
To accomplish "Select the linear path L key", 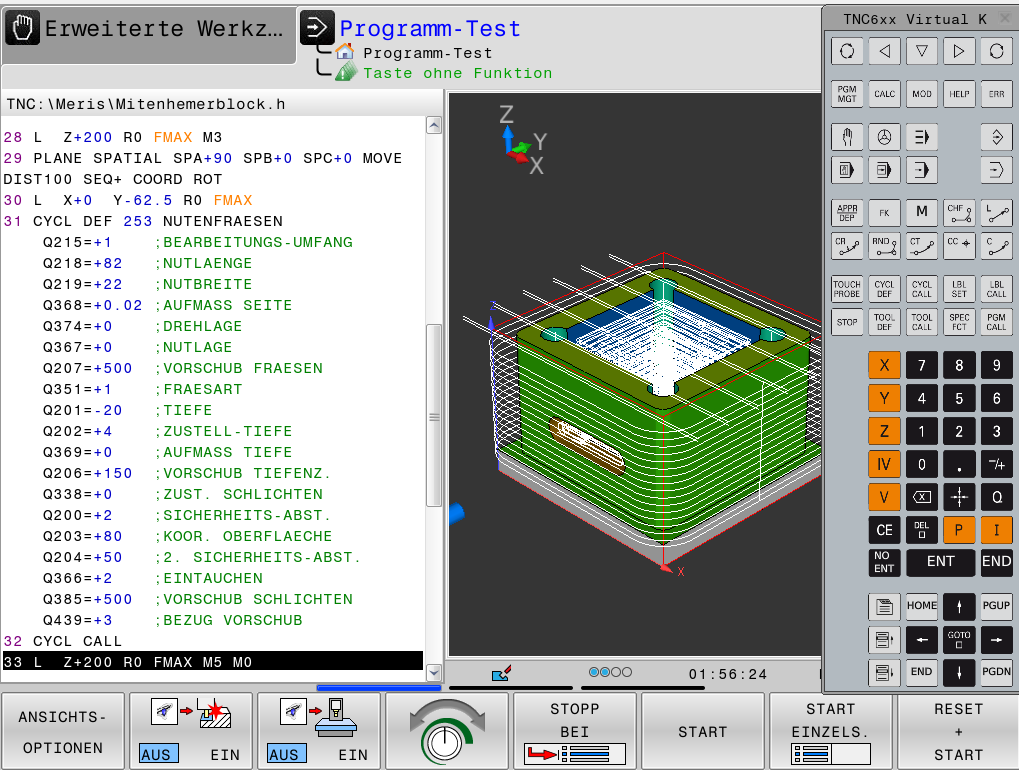I will pos(996,212).
